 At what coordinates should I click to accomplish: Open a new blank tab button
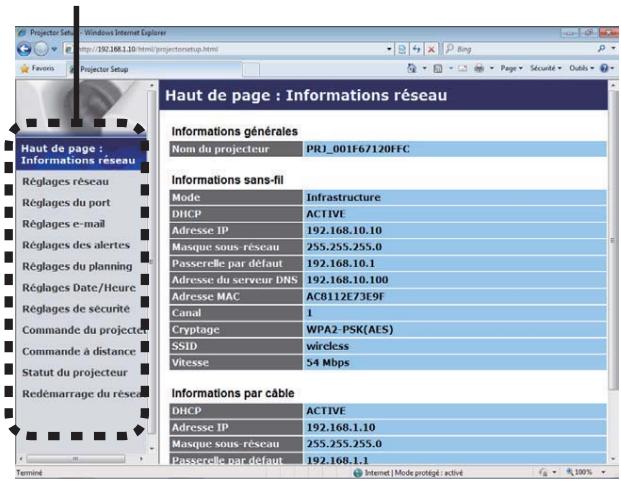[x=251, y=70]
